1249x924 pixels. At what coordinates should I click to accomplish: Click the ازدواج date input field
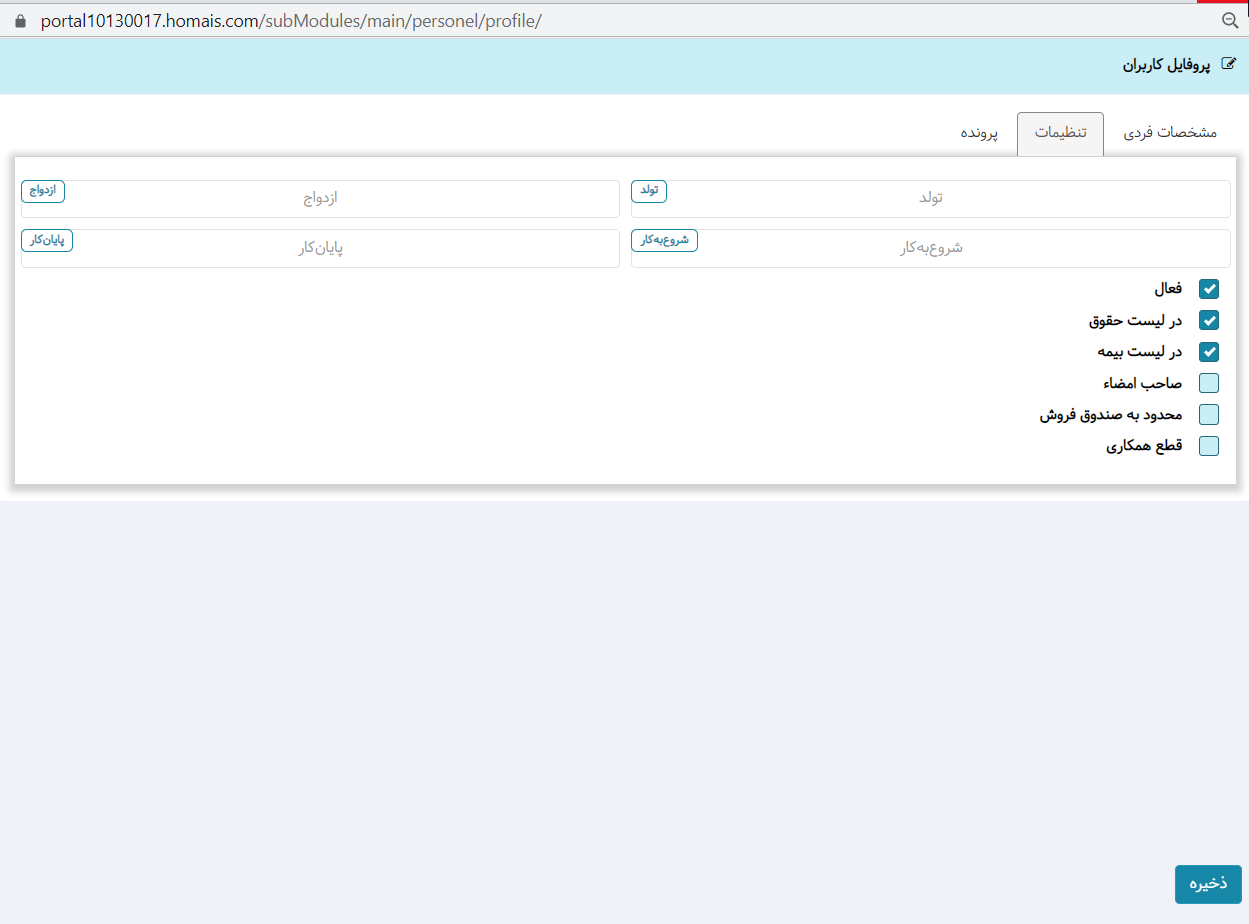coord(320,198)
